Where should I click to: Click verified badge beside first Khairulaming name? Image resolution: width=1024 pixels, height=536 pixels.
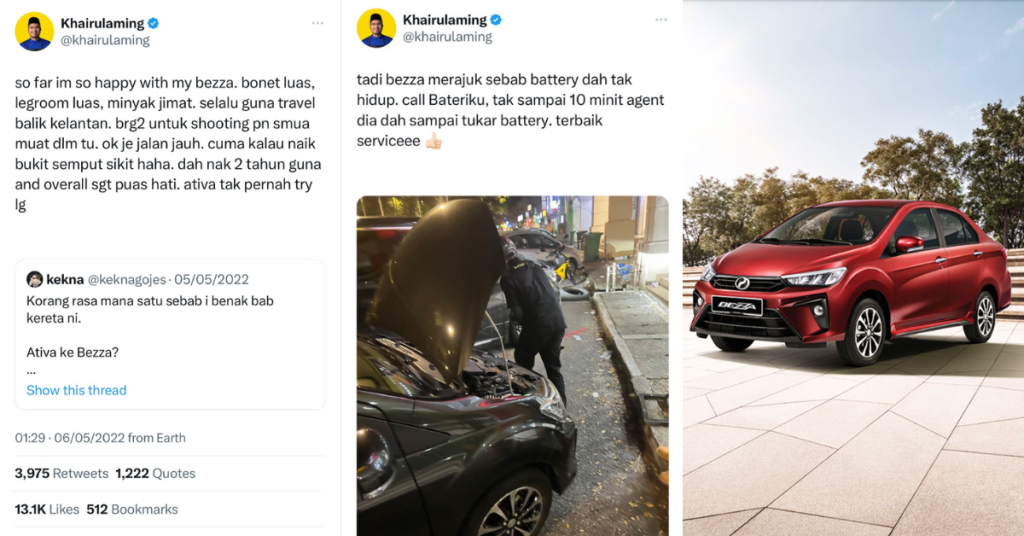click(153, 24)
